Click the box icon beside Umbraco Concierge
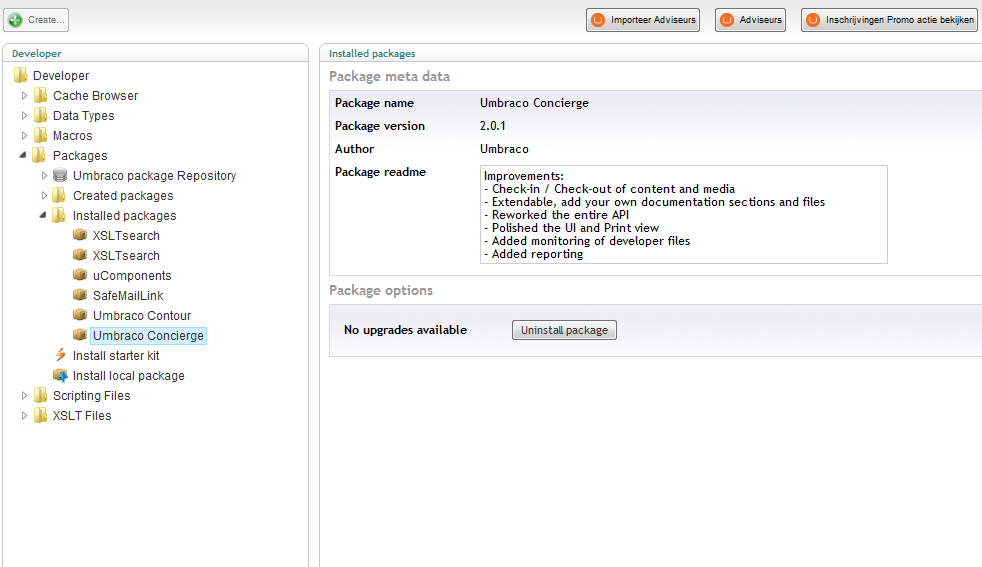 point(80,335)
